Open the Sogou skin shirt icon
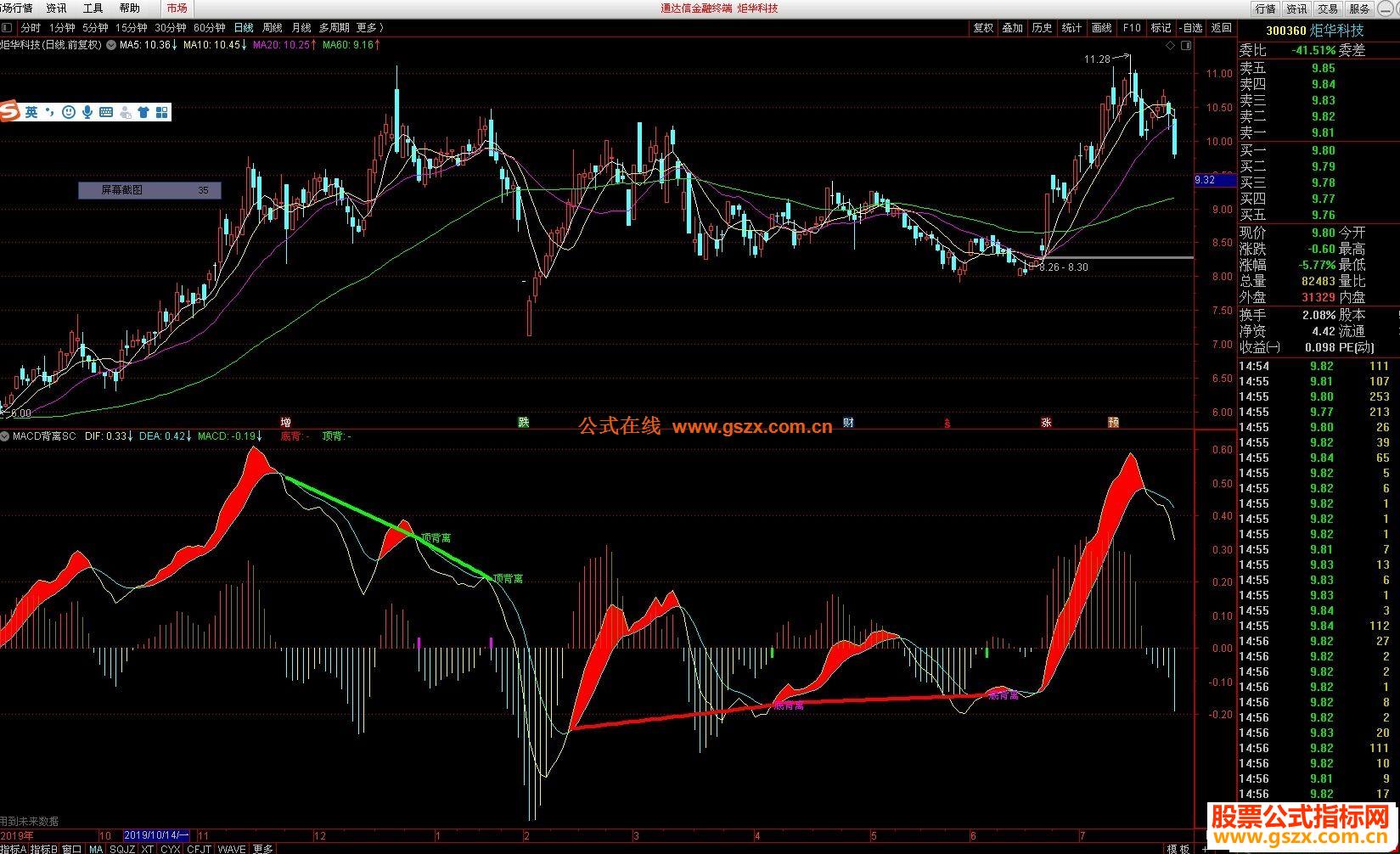This screenshot has width=1400, height=854. tap(143, 112)
